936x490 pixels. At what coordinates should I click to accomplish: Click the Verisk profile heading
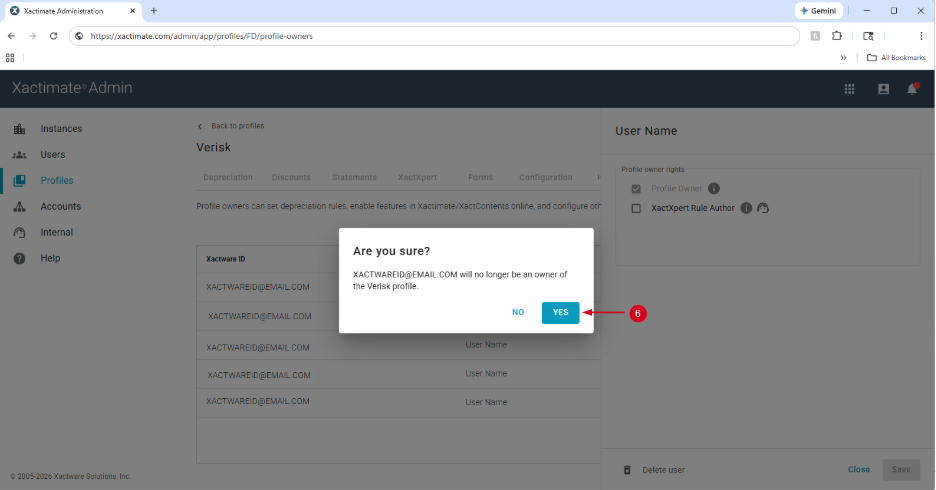(x=214, y=147)
